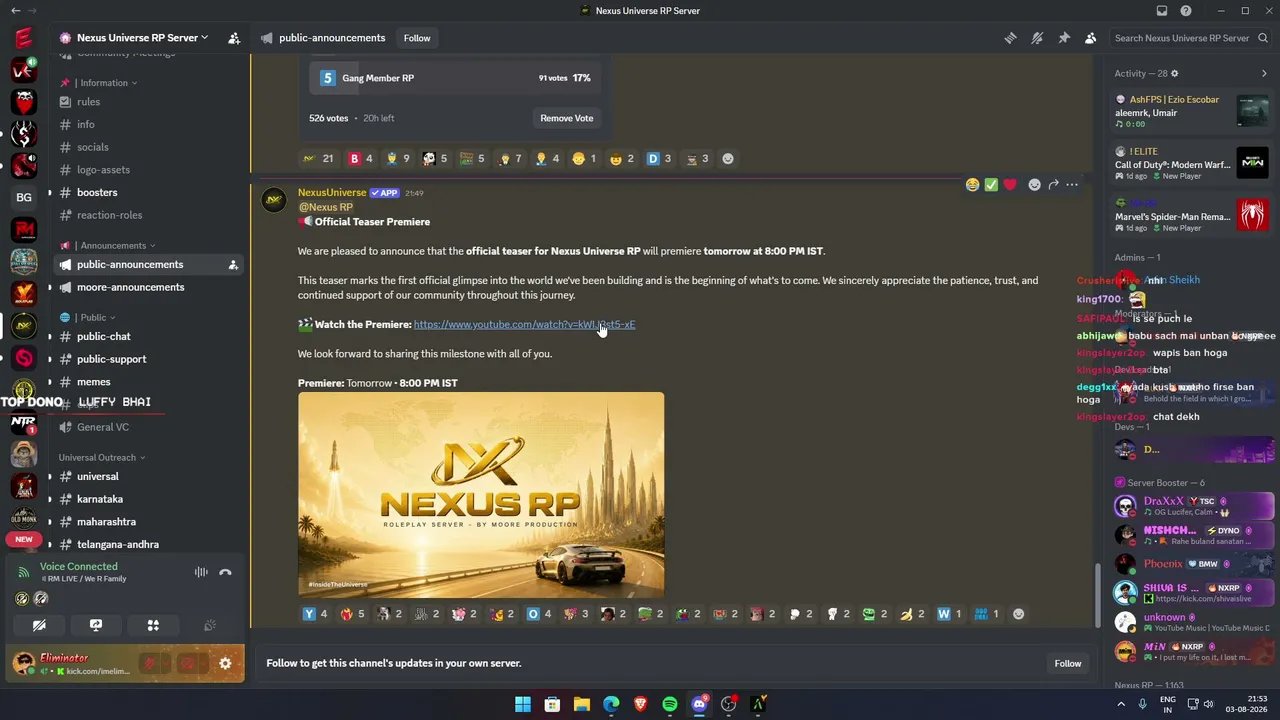Open More options on message toolbar
This screenshot has height=720, width=1280.
pyautogui.click(x=1072, y=185)
